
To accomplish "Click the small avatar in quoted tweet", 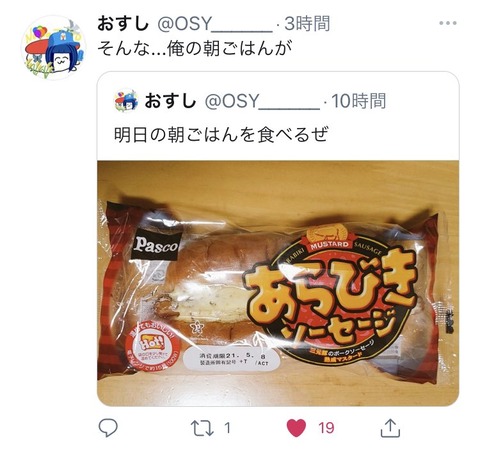I will click(x=126, y=100).
